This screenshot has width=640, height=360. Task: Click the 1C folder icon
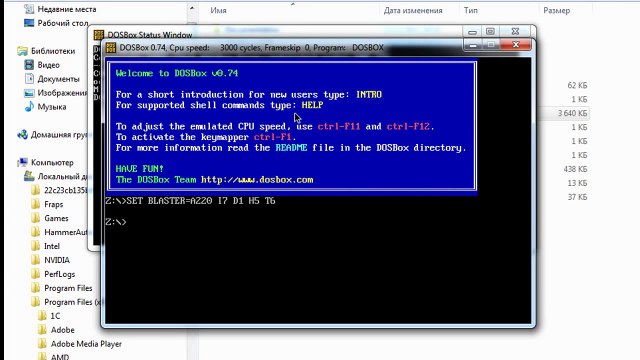pos(42,316)
